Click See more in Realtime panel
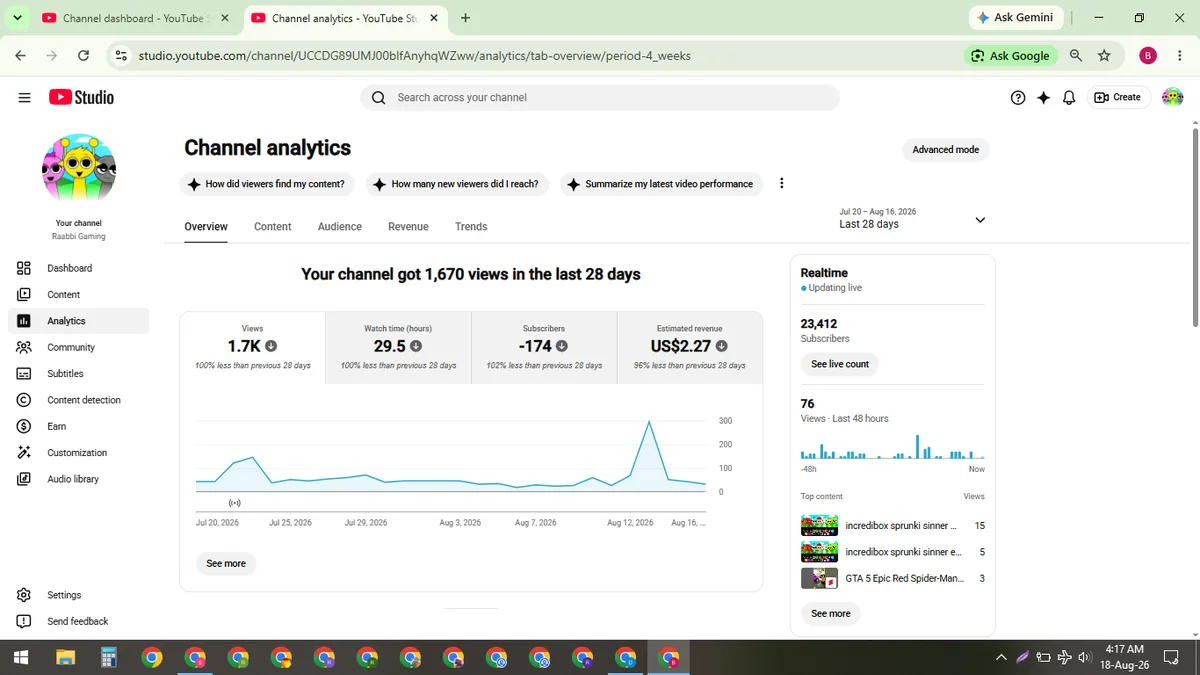The width and height of the screenshot is (1200, 675). point(831,614)
